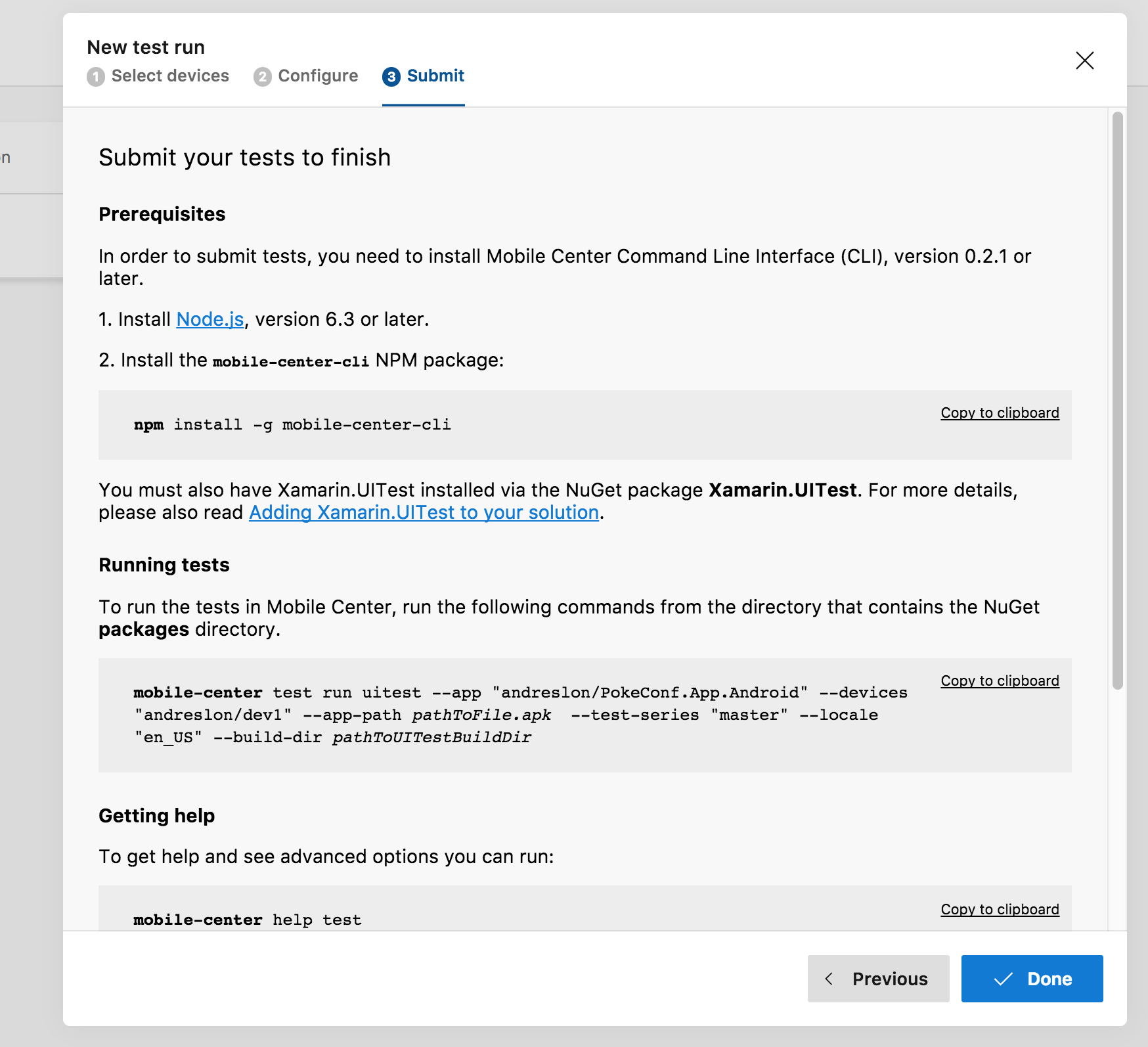Click the left chevron on Previous
This screenshot has height=1047, width=1148.
point(829,979)
